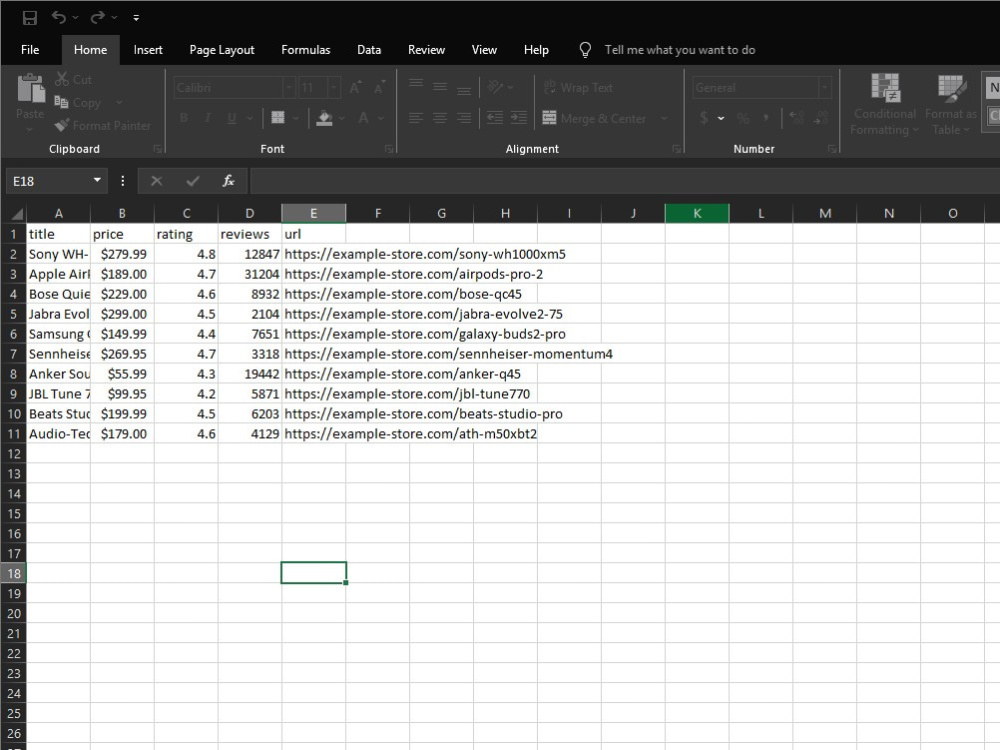Screen dimensions: 1000x750
Task: Click the Decrease Decimal icon
Action: pyautogui.click(x=821, y=117)
